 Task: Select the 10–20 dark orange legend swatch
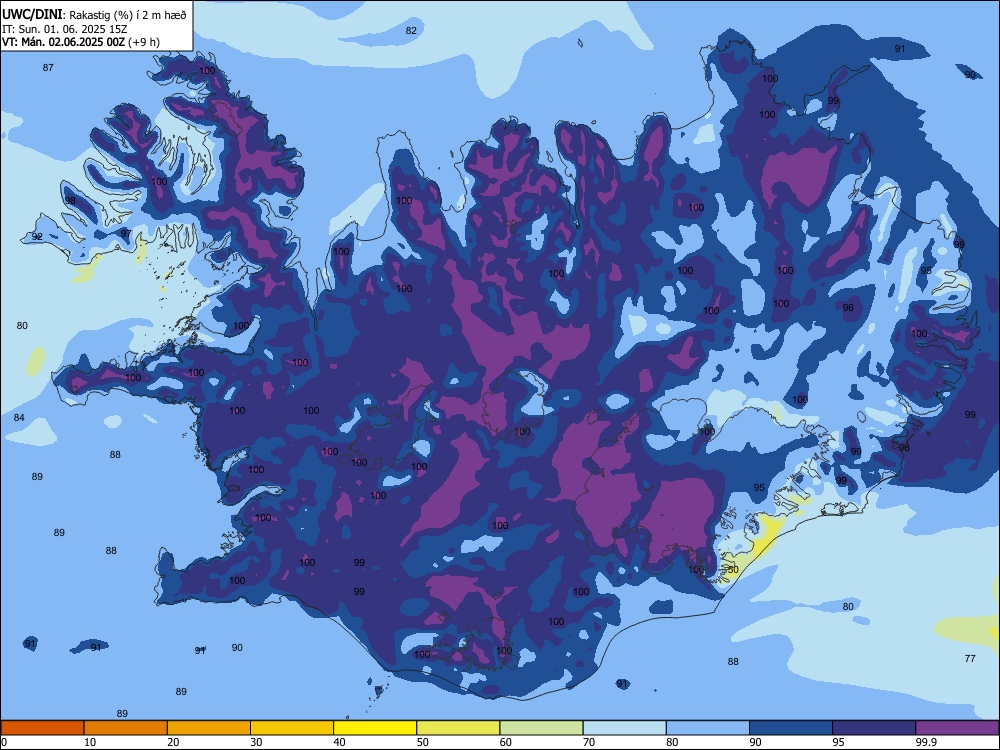coord(126,728)
